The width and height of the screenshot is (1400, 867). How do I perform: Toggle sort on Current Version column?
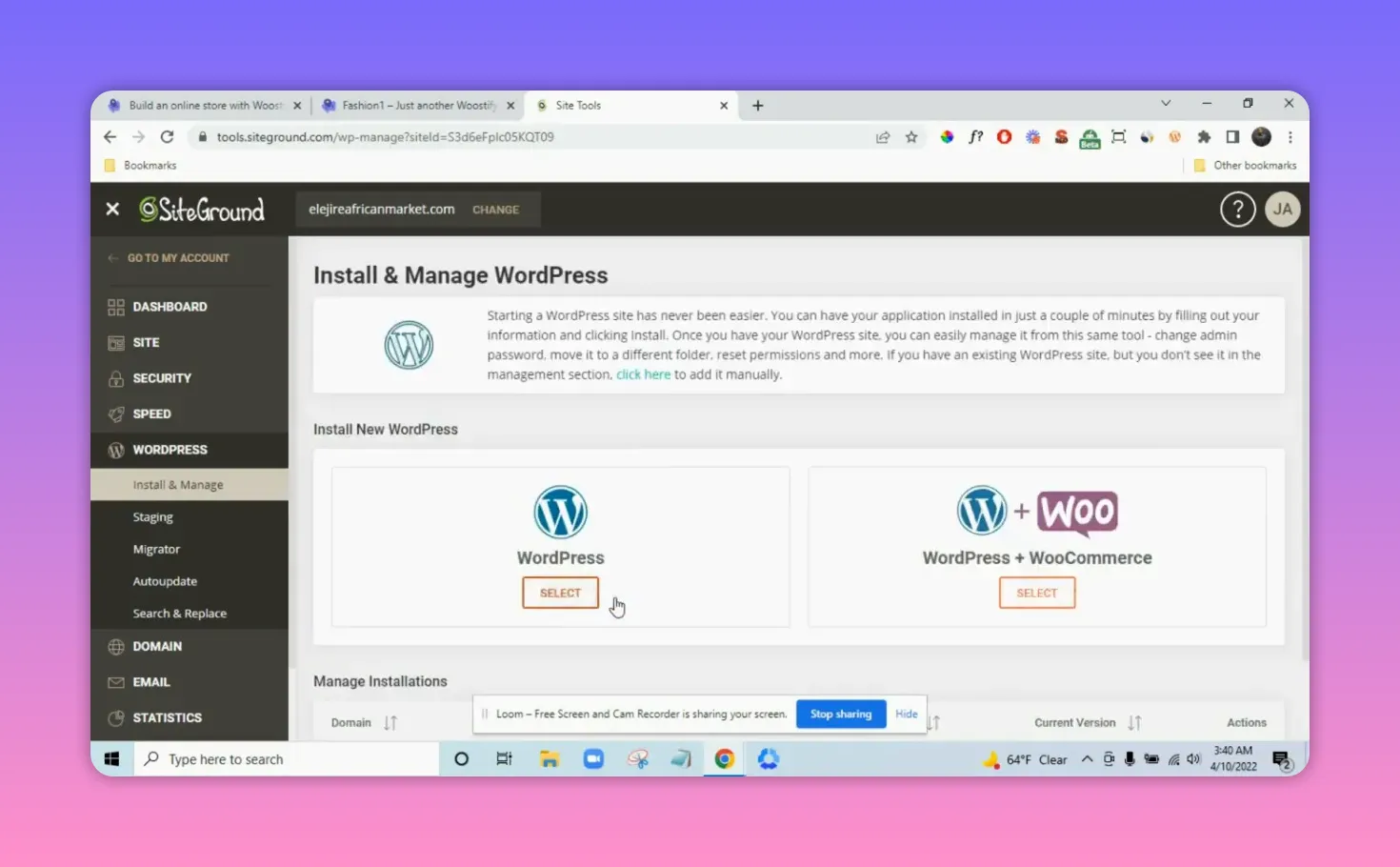(1134, 722)
